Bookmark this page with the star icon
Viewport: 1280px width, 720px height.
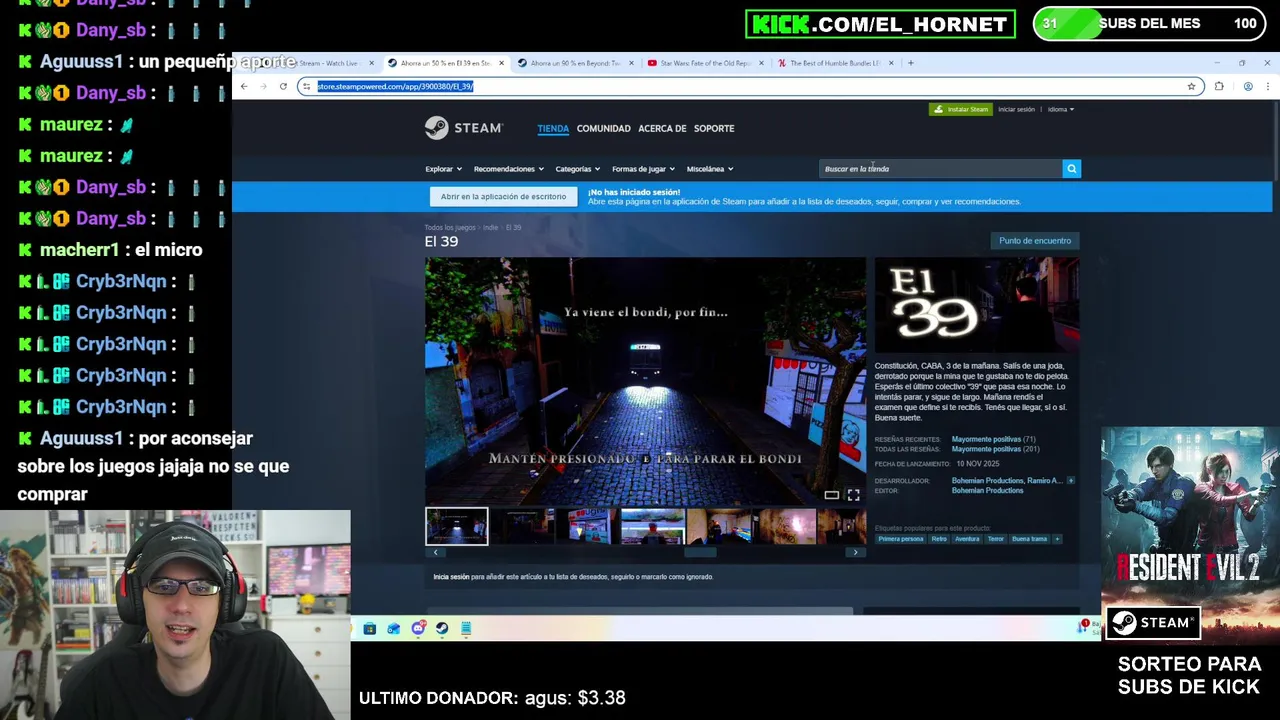pos(1191,86)
